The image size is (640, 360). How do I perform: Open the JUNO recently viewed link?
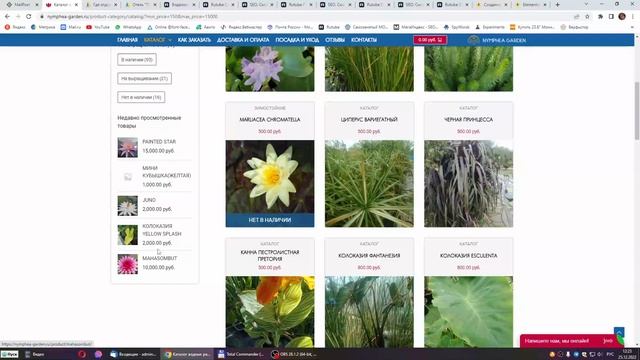tap(149, 200)
